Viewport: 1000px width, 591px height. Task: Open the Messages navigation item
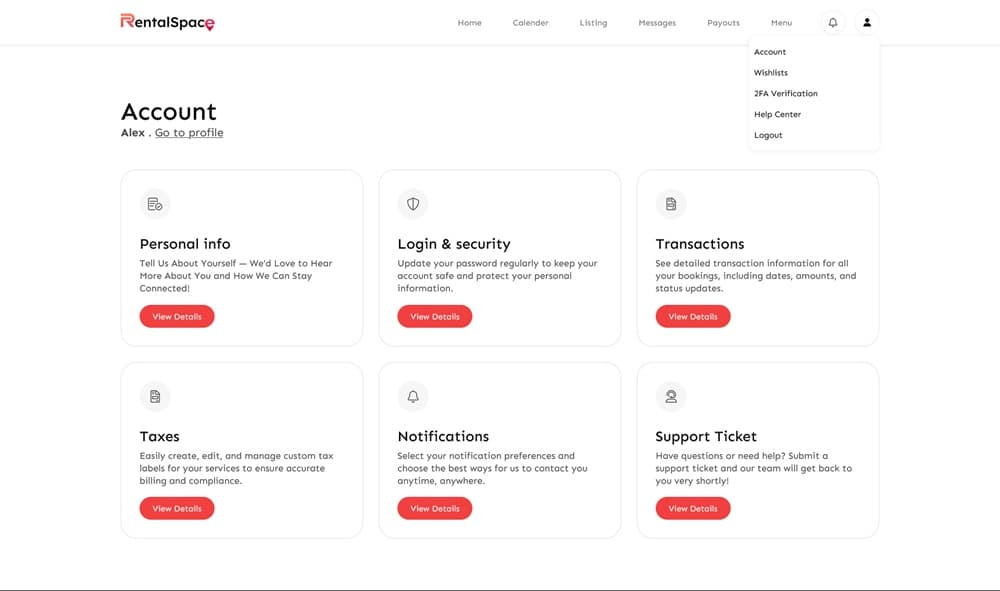[x=657, y=23]
